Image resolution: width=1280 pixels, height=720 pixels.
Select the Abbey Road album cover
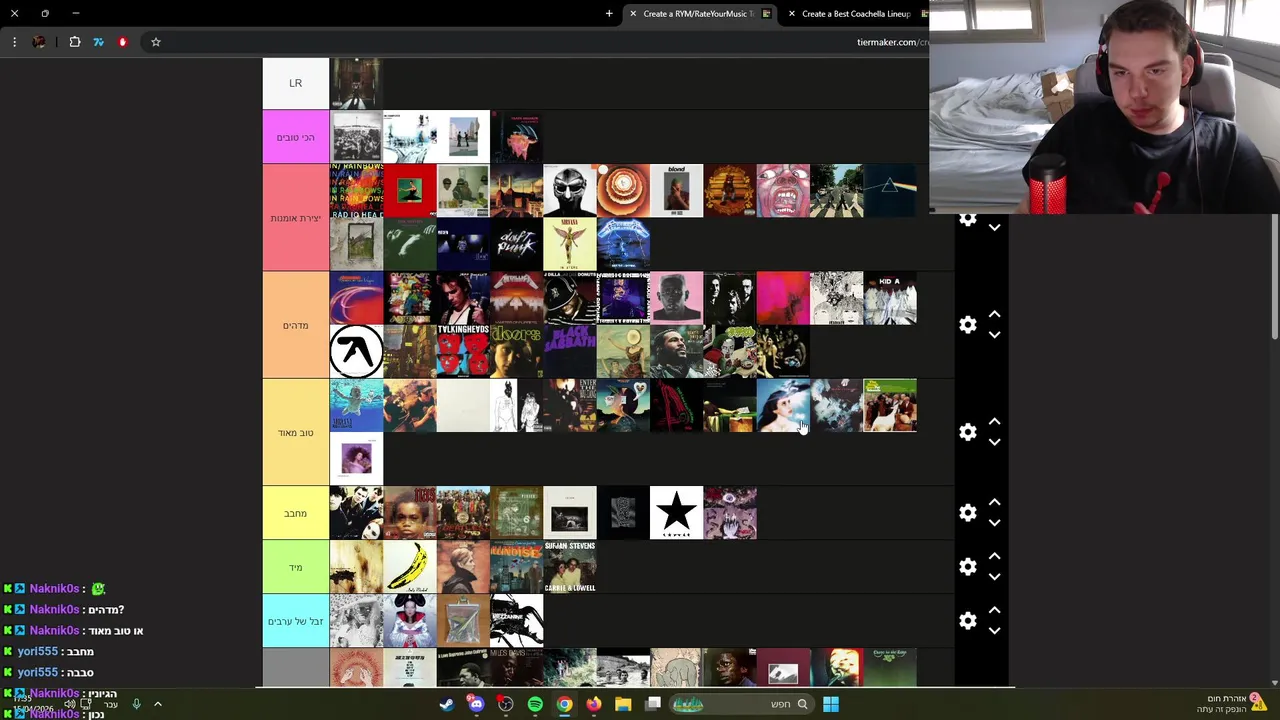tap(837, 191)
